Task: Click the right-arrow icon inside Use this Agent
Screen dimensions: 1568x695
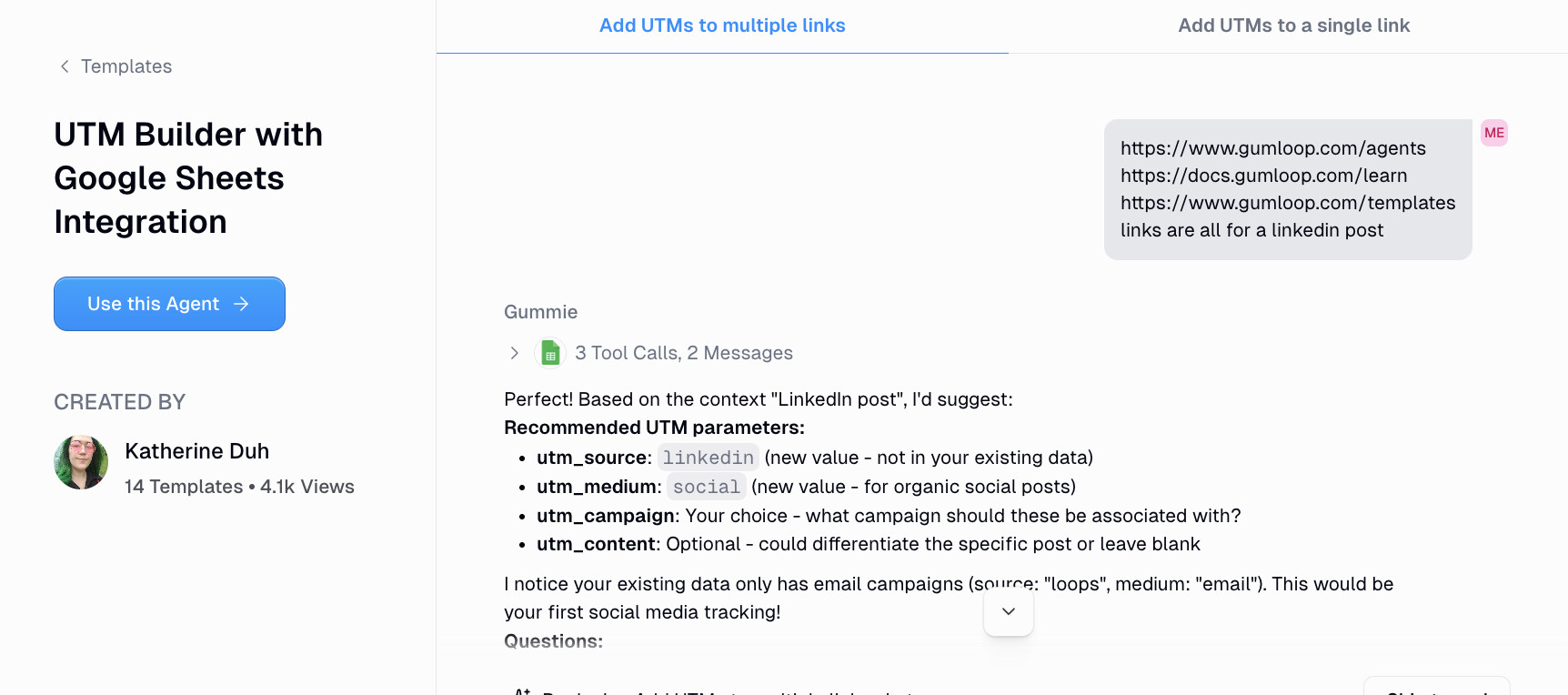Action: point(242,304)
